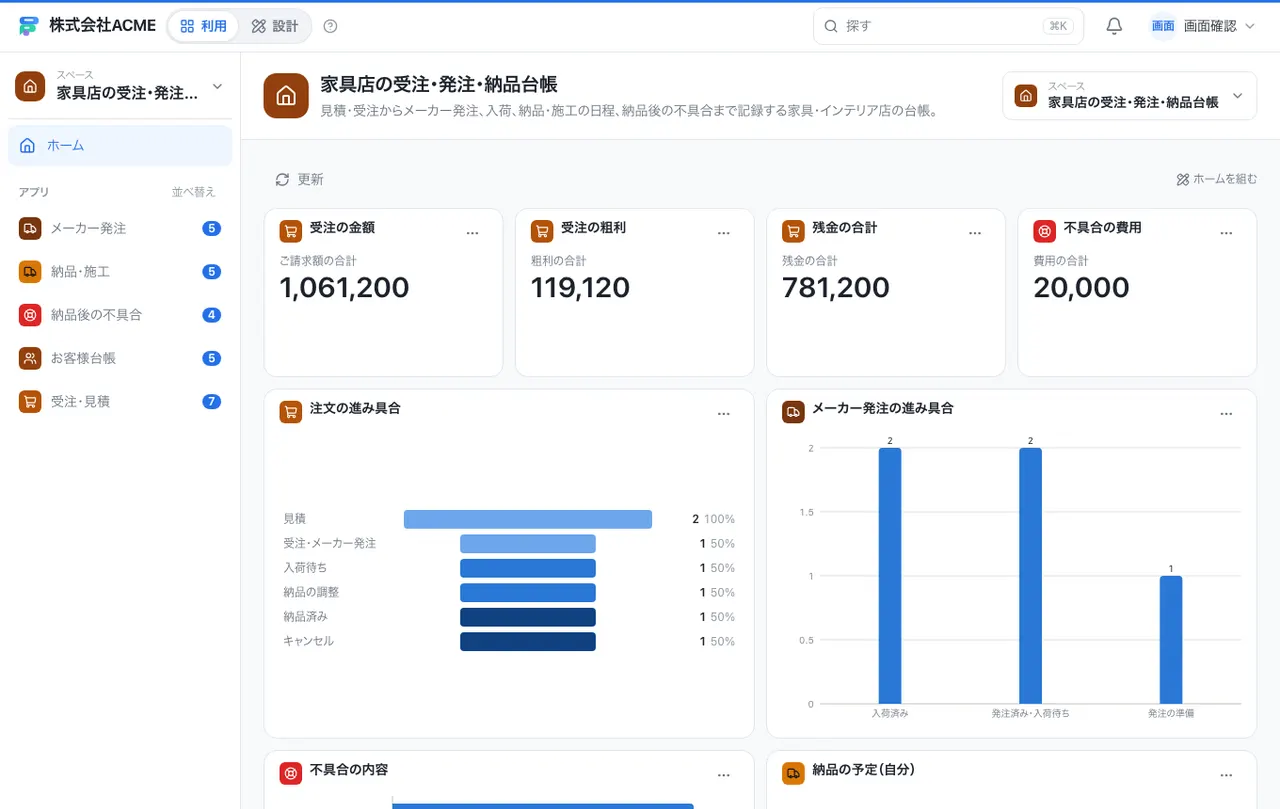Viewport: 1280px width, 809px height.
Task: Open お客様台帳 app from sidebar
Action: pyautogui.click(x=120, y=358)
